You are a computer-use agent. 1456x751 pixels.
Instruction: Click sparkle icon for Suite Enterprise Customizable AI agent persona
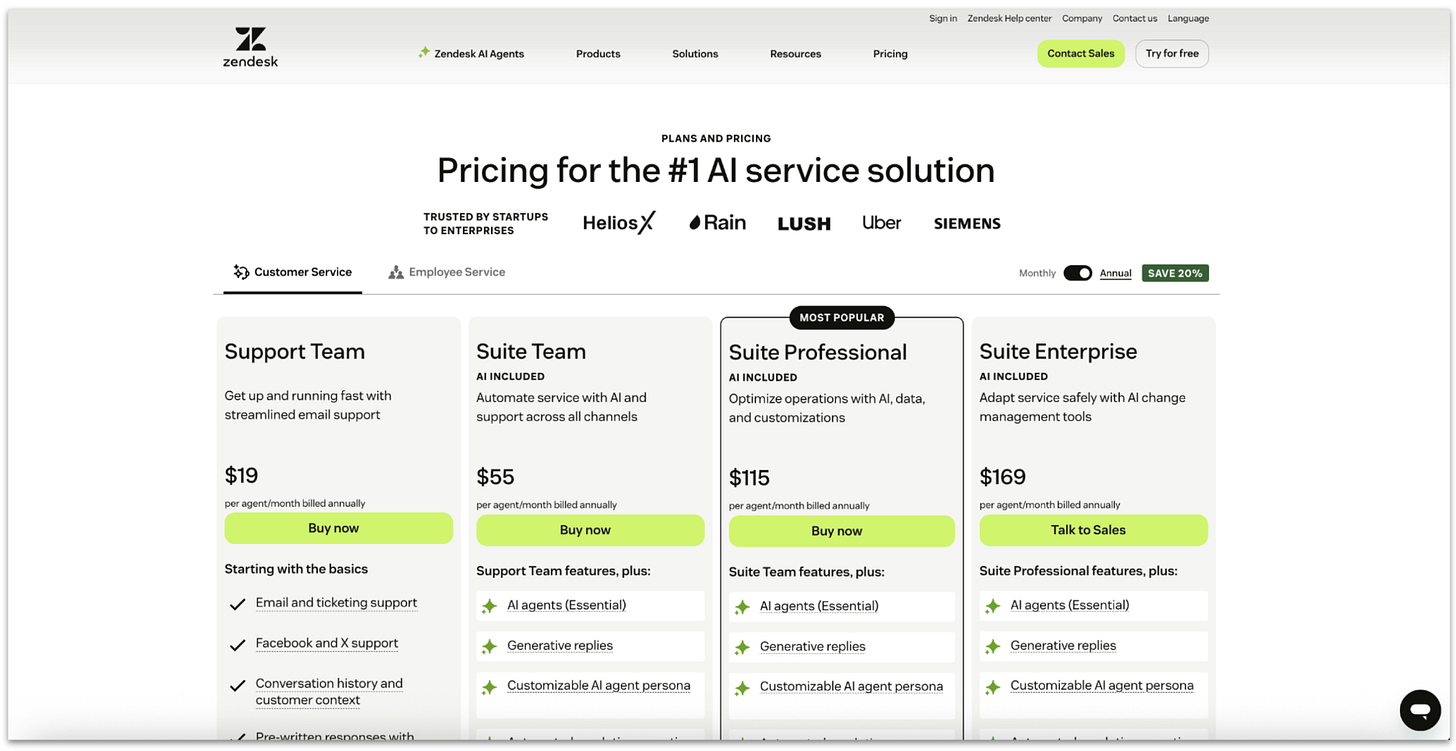(x=993, y=687)
